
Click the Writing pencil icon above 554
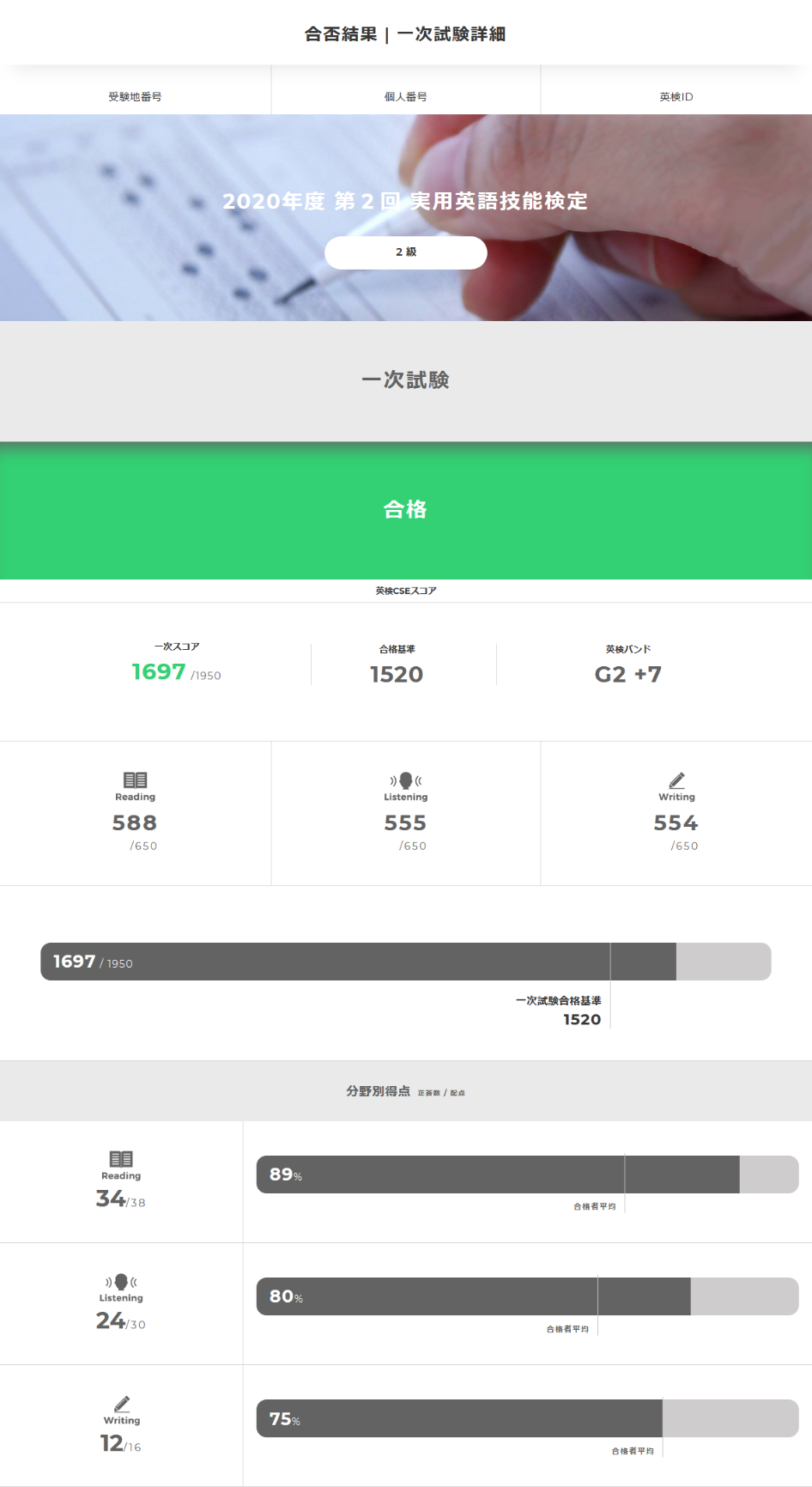tap(676, 780)
